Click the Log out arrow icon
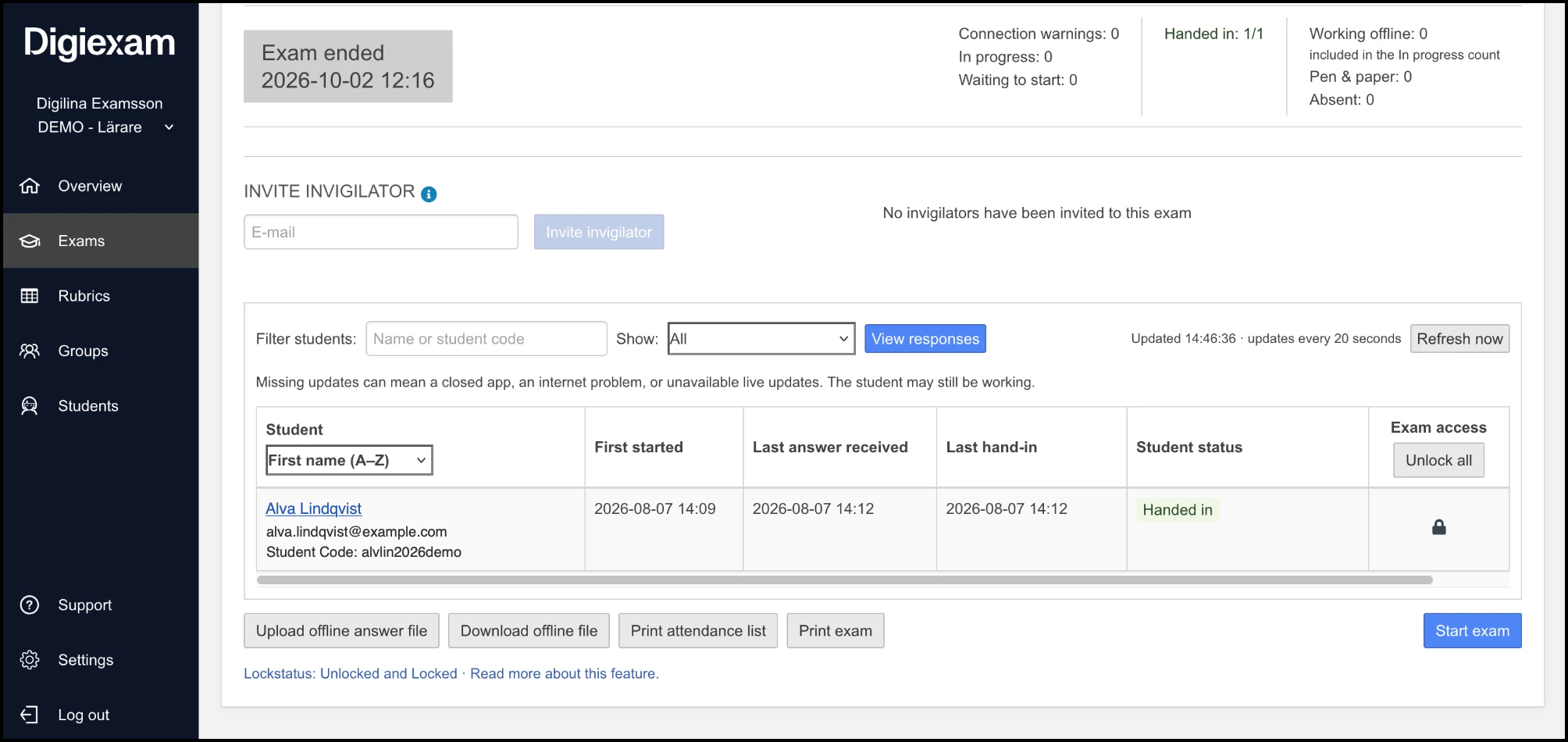Viewport: 1568px width, 742px height. [30, 715]
